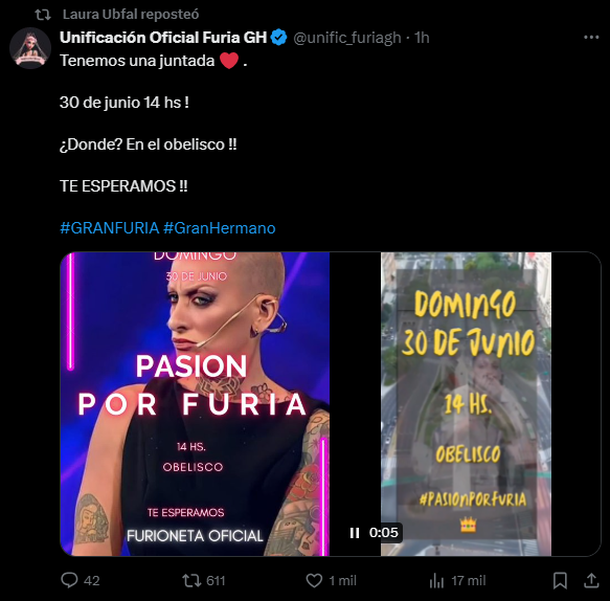
Task: Pause the video playback
Action: pos(354,533)
